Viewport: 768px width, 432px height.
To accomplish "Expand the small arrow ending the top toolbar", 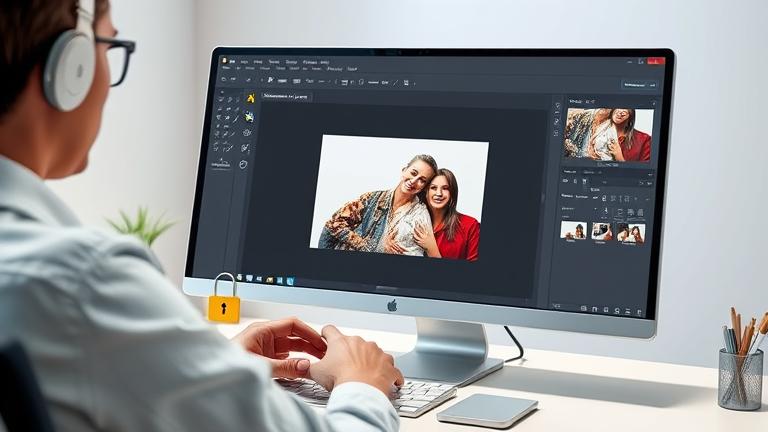I will [x=414, y=84].
